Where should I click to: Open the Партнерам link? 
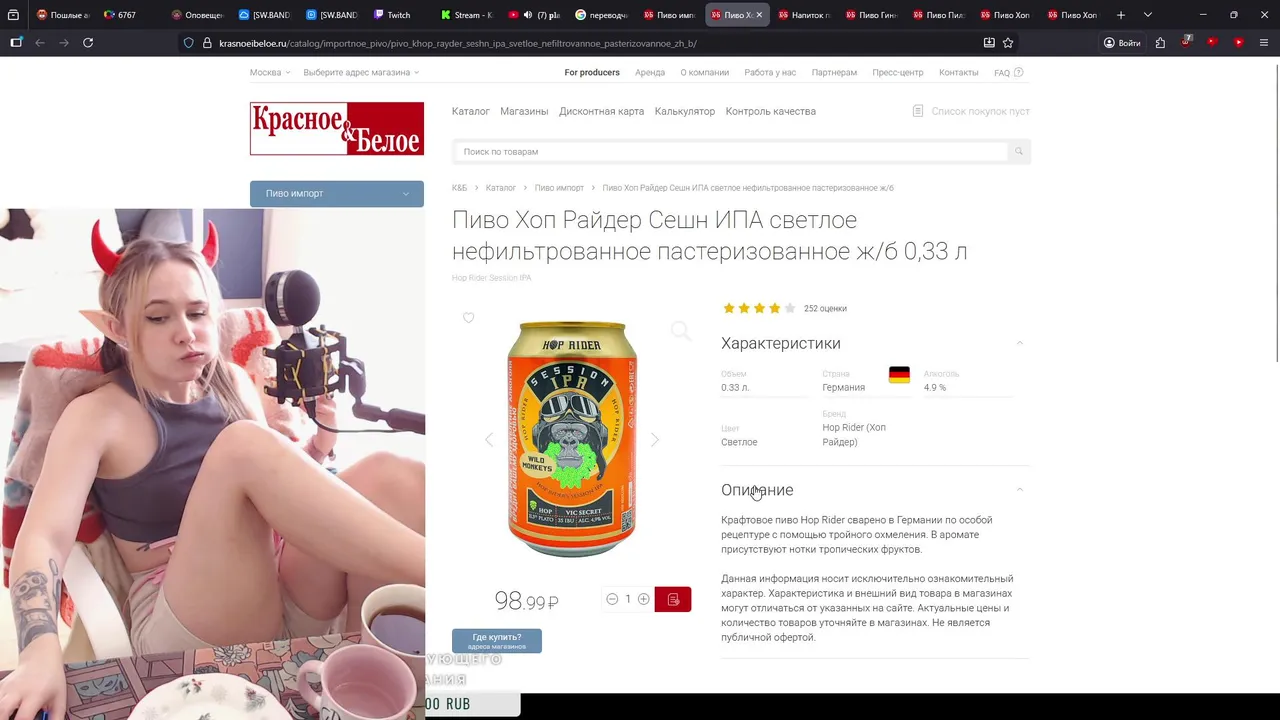click(834, 72)
